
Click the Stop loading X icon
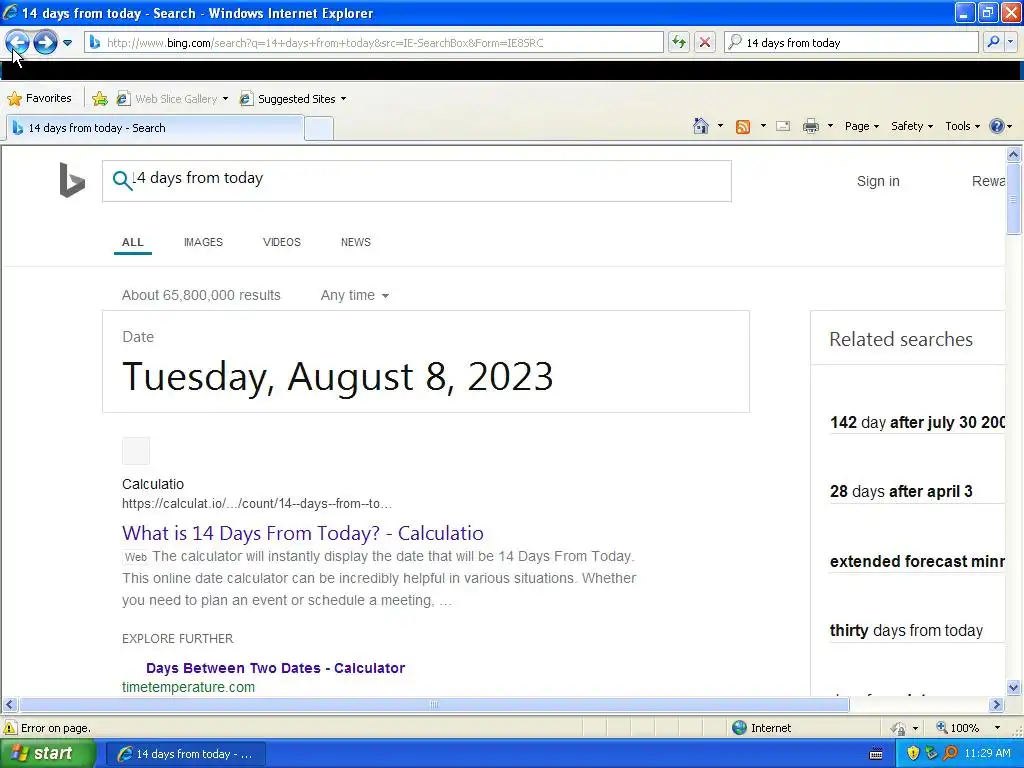coord(705,43)
